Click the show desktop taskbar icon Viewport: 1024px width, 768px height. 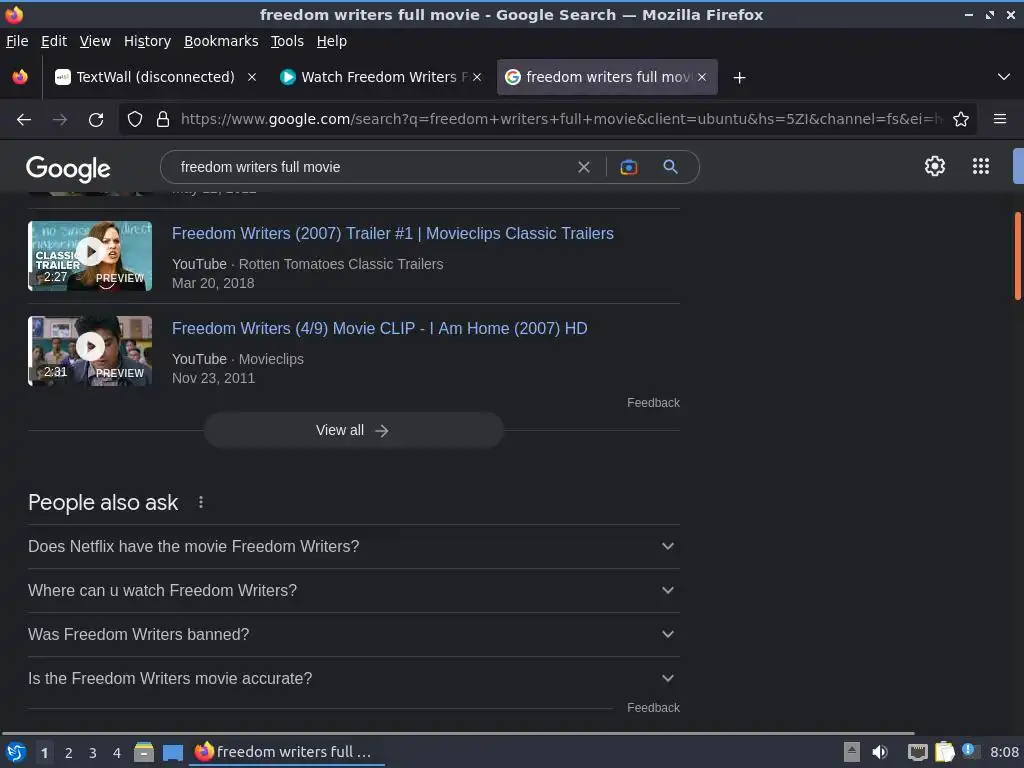point(172,753)
